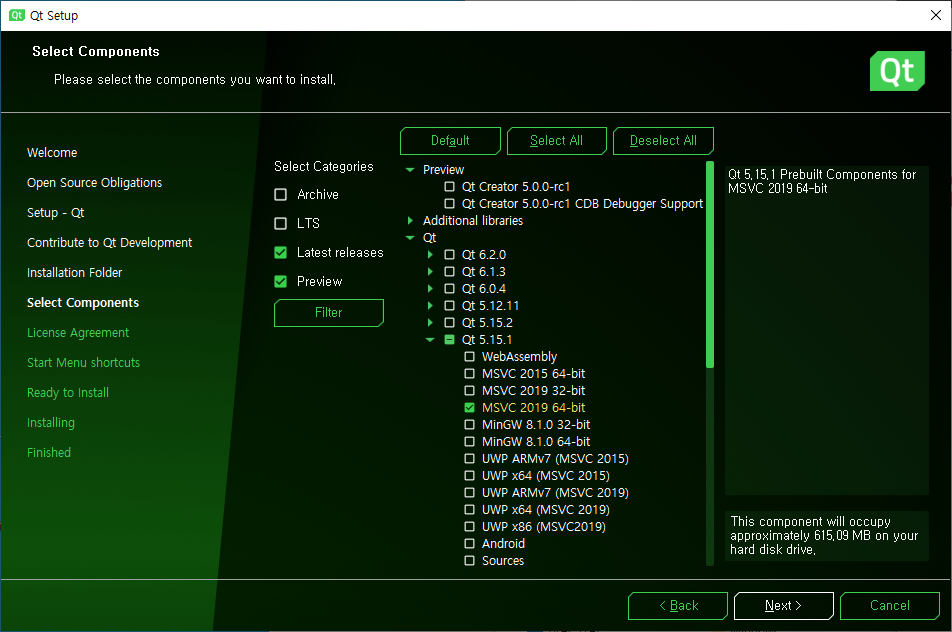Click the Qt 5.15.1 tree label

487,340
